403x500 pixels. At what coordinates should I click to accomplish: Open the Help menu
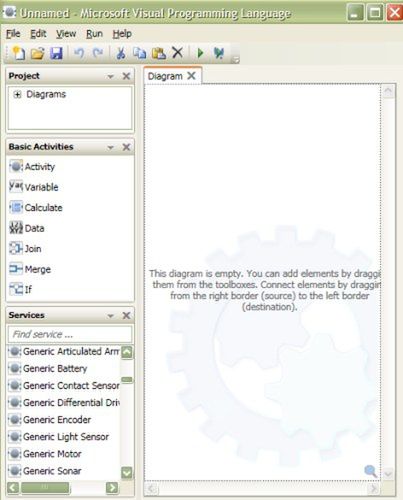(x=122, y=34)
